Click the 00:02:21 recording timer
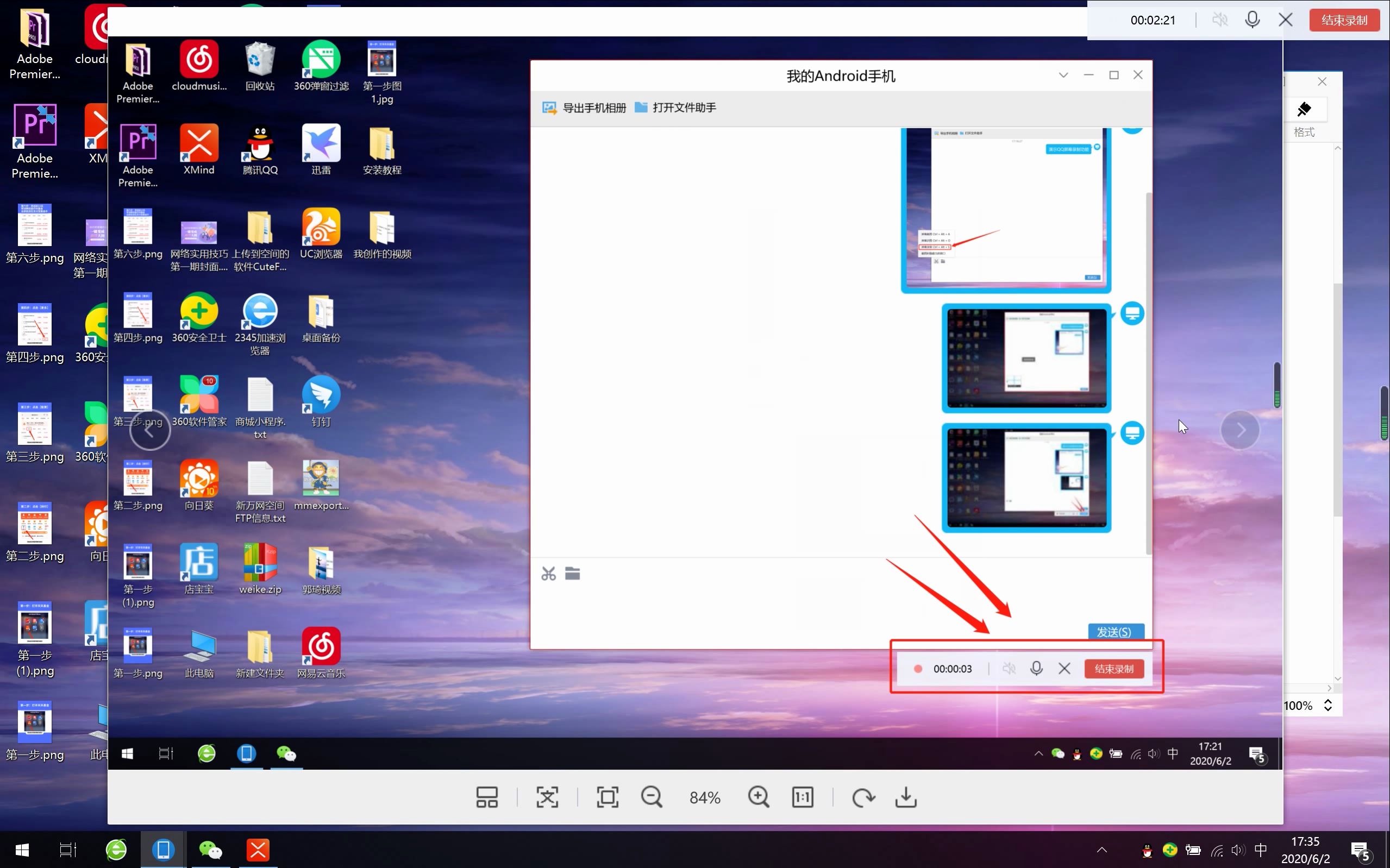The height and width of the screenshot is (868, 1390). [1153, 20]
